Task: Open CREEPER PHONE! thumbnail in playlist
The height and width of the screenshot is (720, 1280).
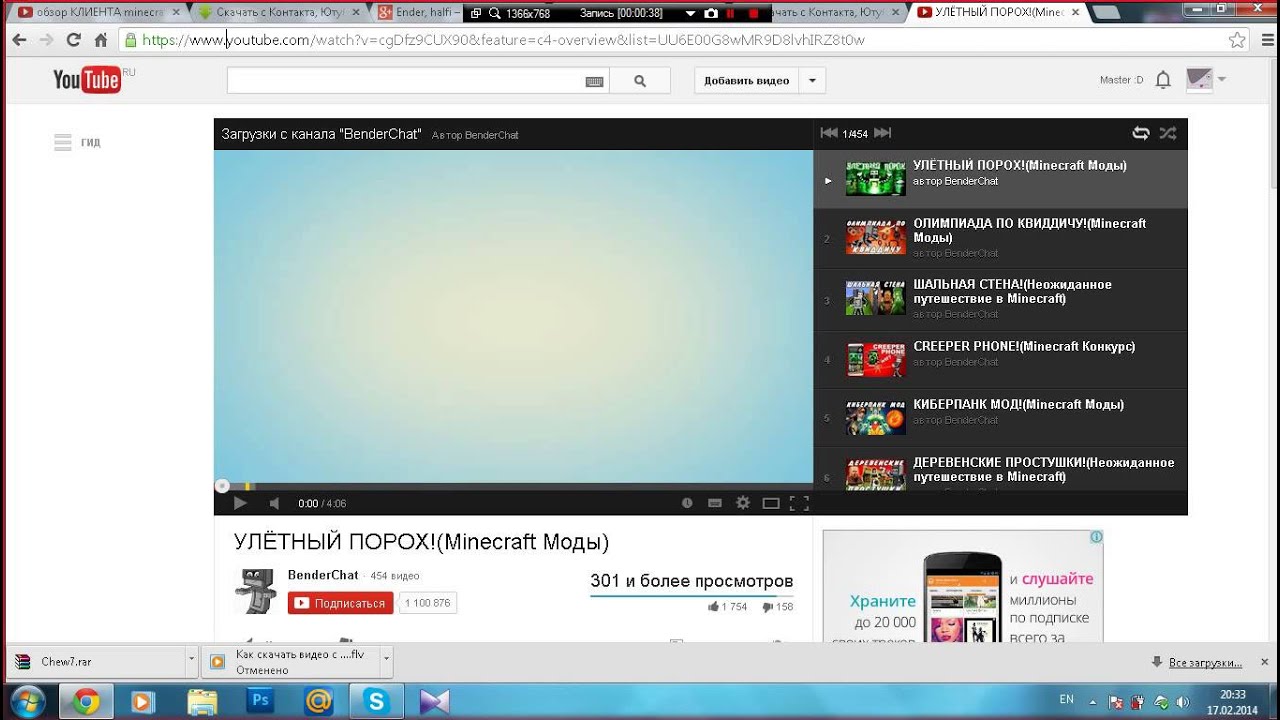Action: [875, 360]
